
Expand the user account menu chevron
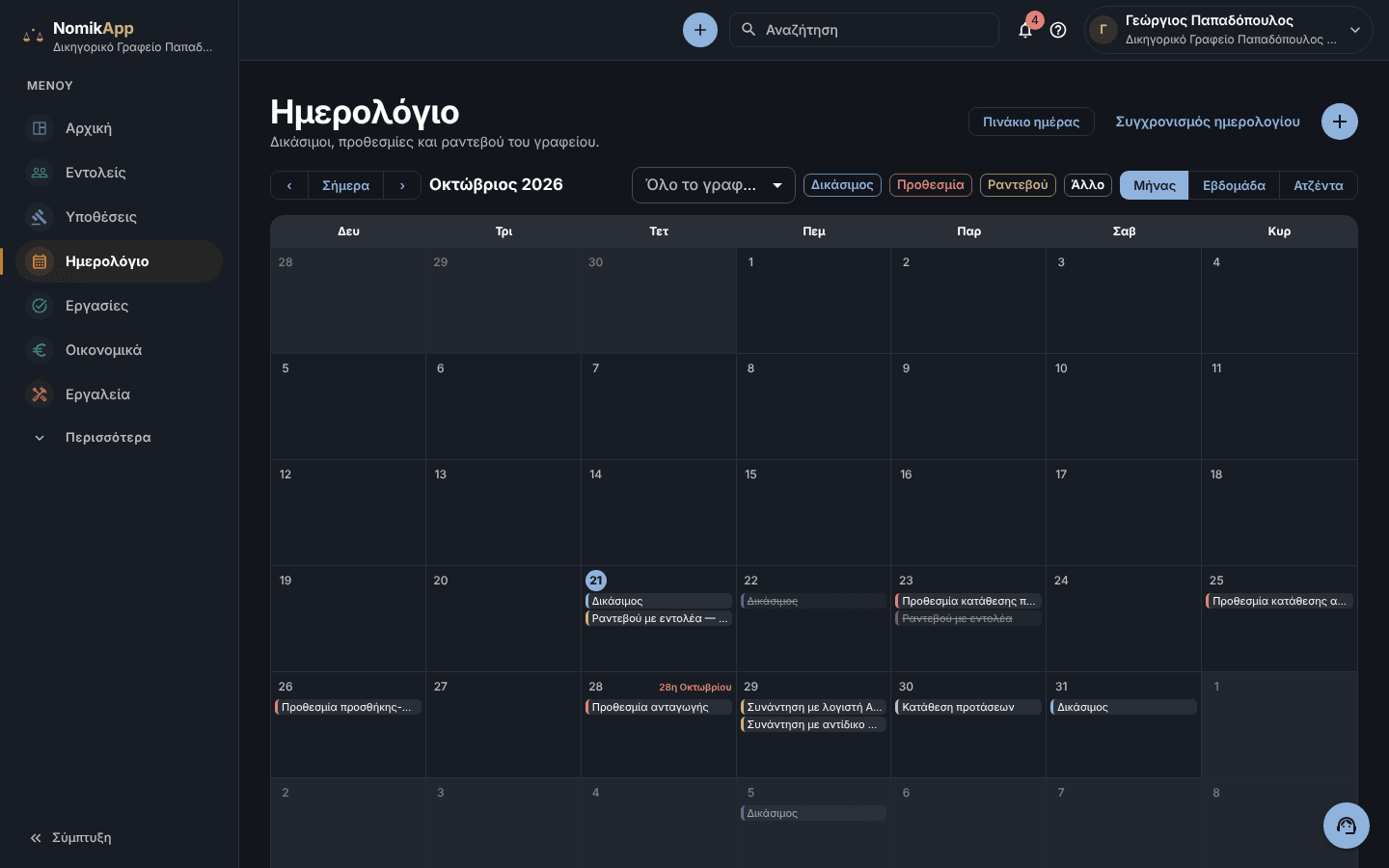tap(1355, 30)
